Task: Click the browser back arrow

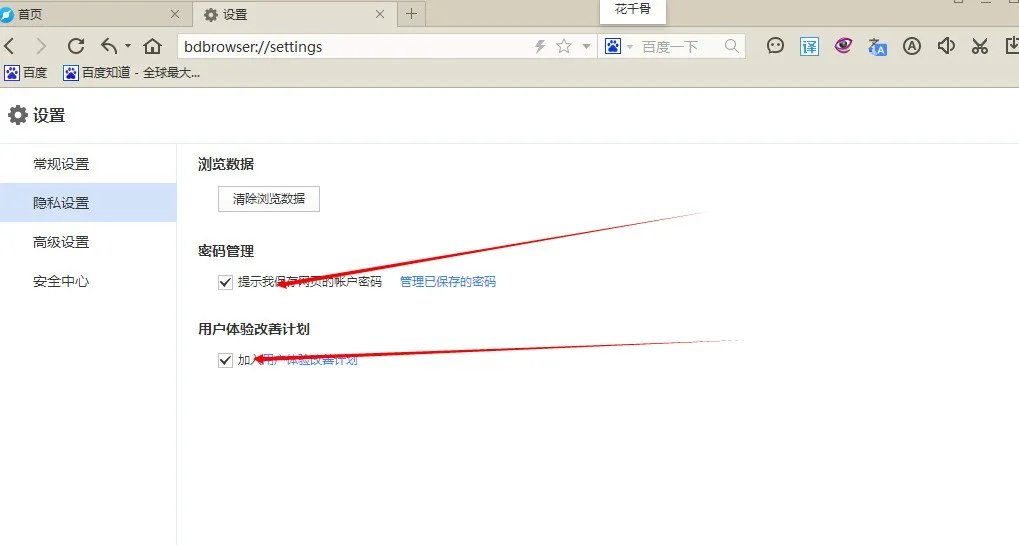Action: coord(10,46)
